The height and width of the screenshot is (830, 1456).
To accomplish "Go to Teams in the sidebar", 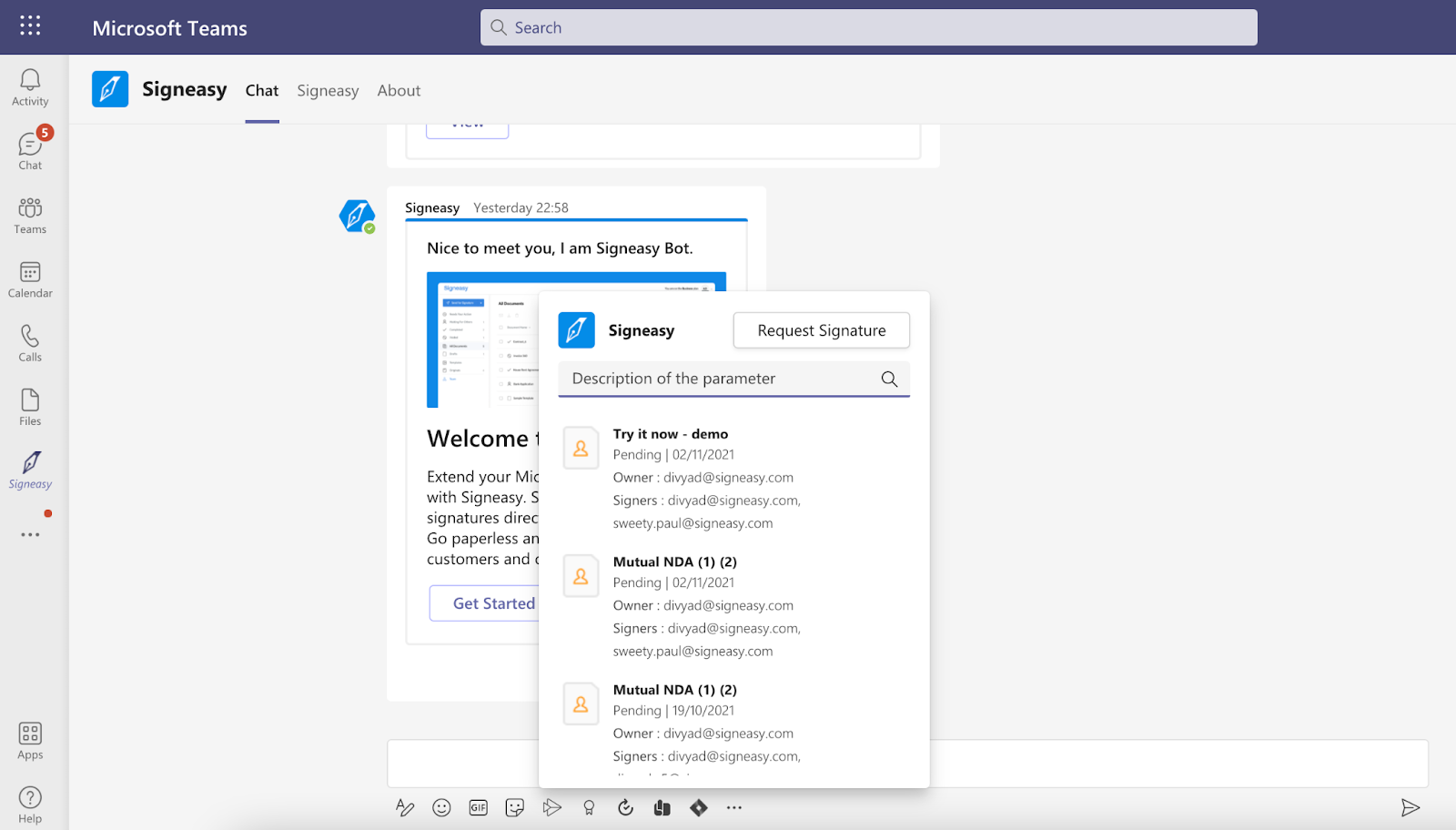I will [x=30, y=216].
